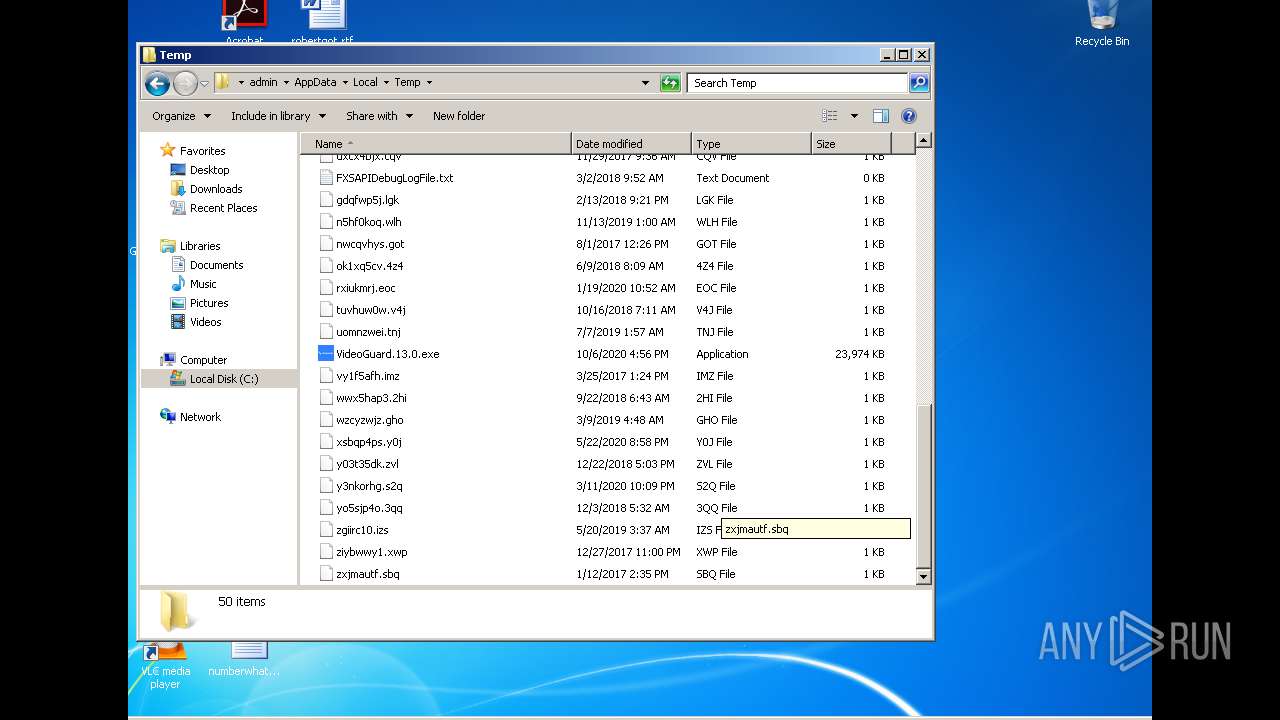Select Local in the address breadcrumb
This screenshot has height=720, width=1280.
pyautogui.click(x=365, y=82)
